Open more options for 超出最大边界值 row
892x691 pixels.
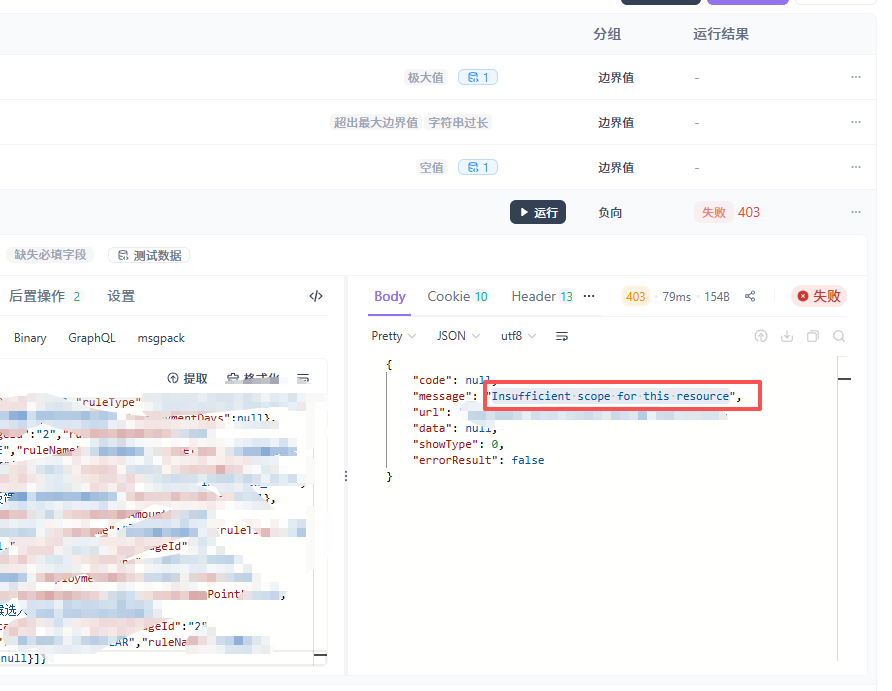pyautogui.click(x=856, y=122)
